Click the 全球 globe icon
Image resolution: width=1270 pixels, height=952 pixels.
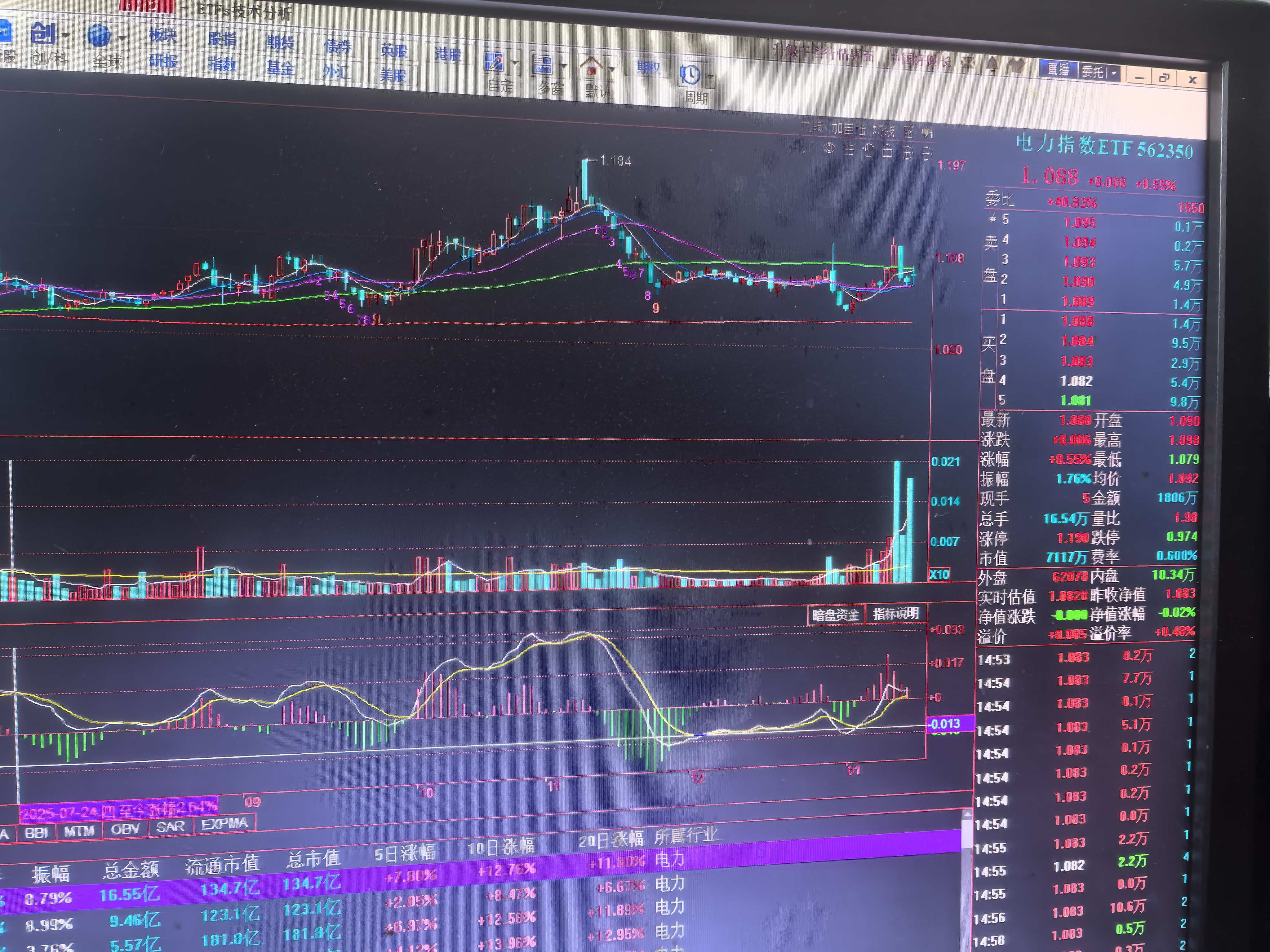(x=99, y=36)
